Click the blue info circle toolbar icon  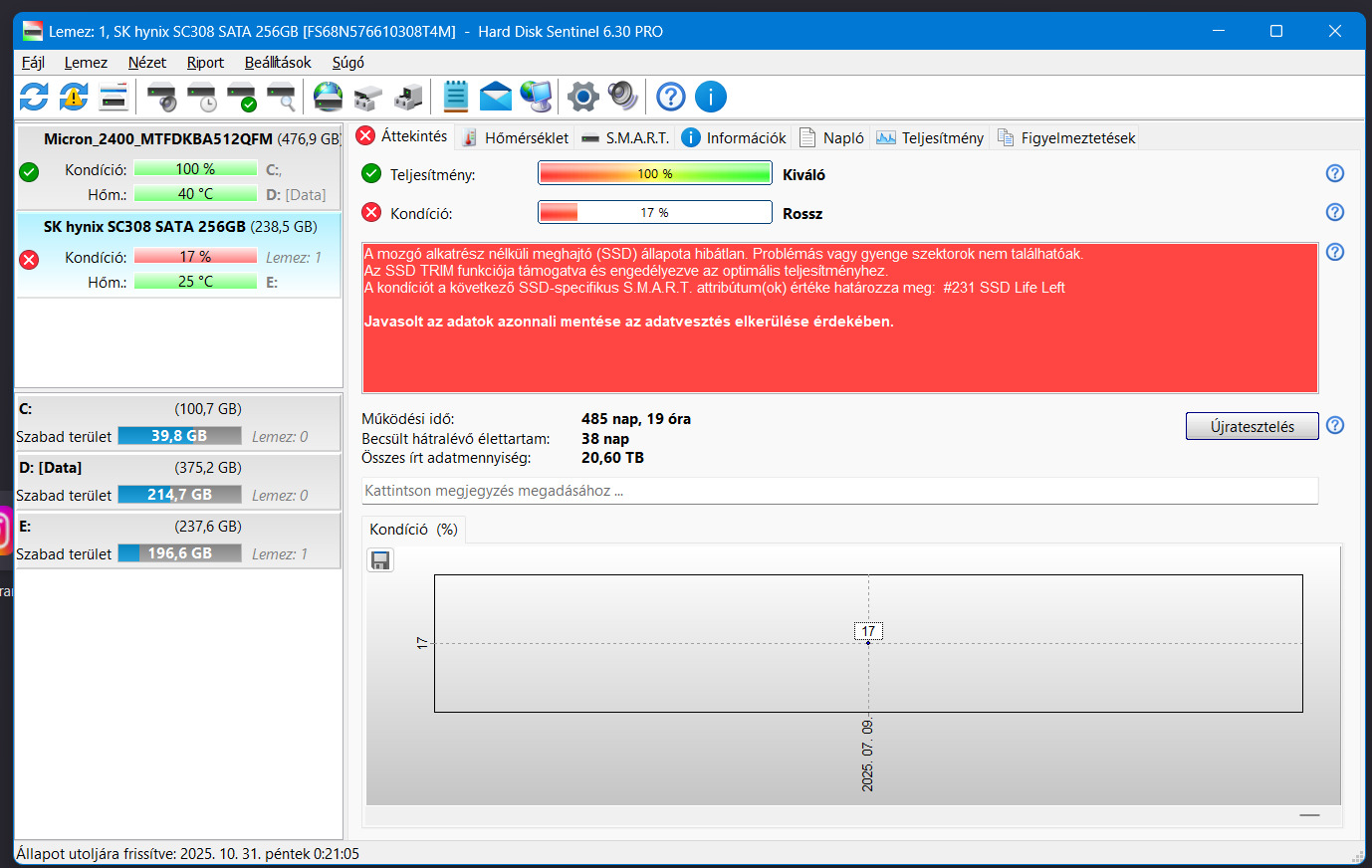click(711, 97)
